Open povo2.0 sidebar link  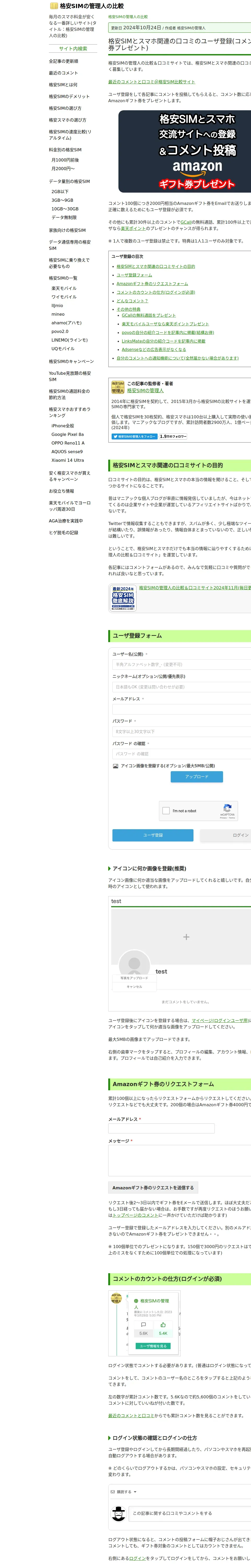(x=60, y=332)
